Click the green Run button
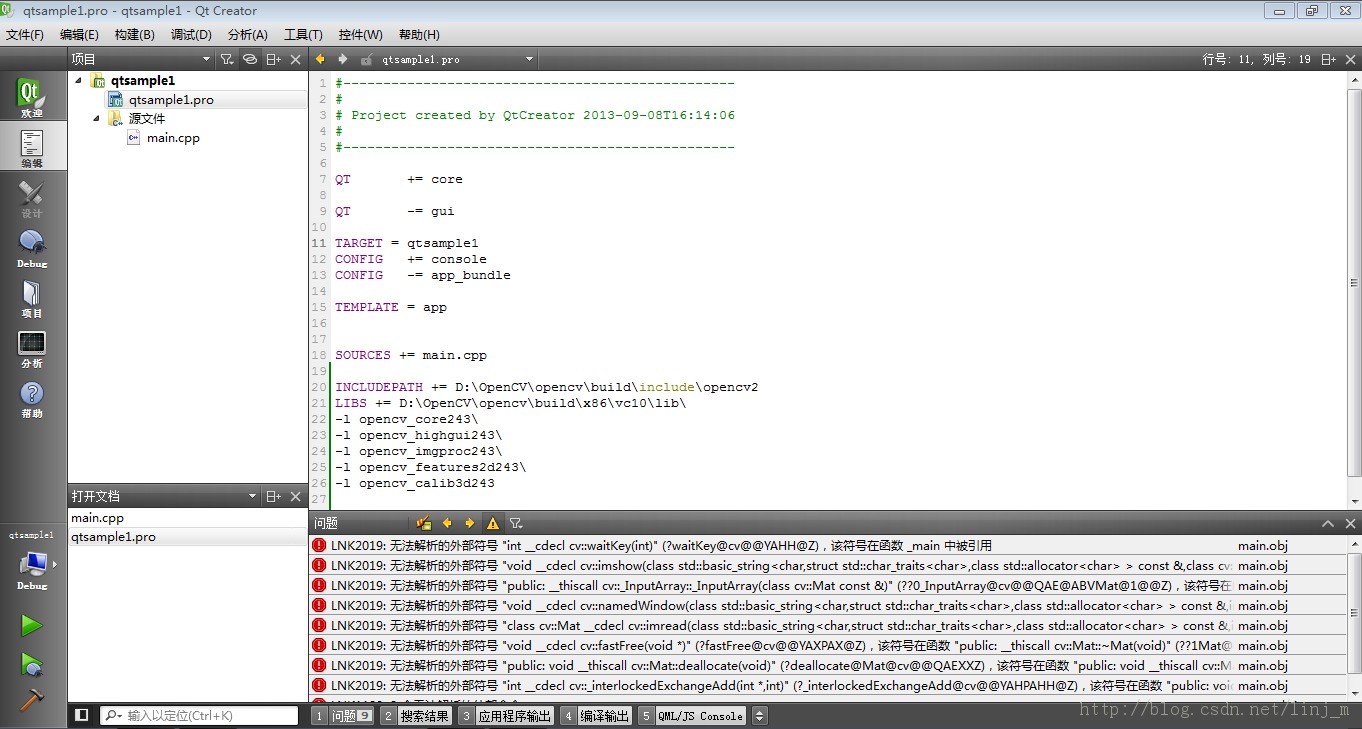This screenshot has width=1362, height=729. click(x=32, y=625)
